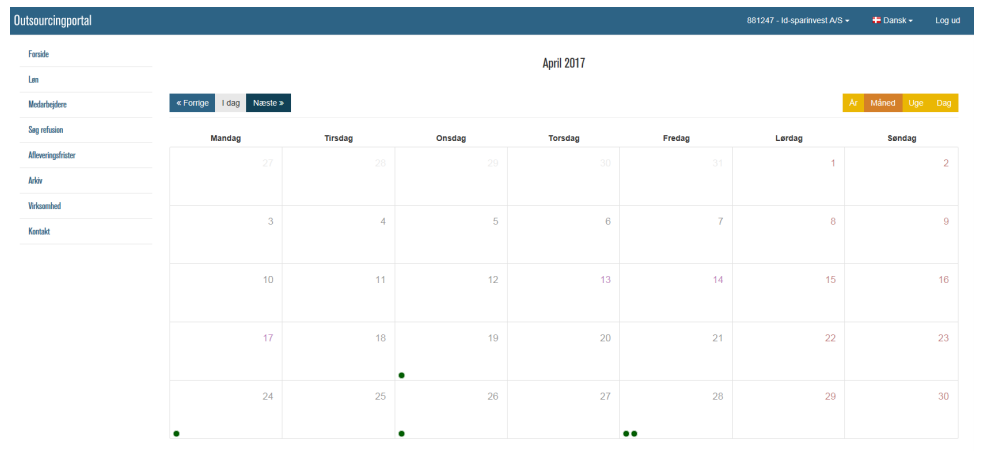Select day 18 in the calendar
Viewport: 983px width, 476px height.
point(381,338)
